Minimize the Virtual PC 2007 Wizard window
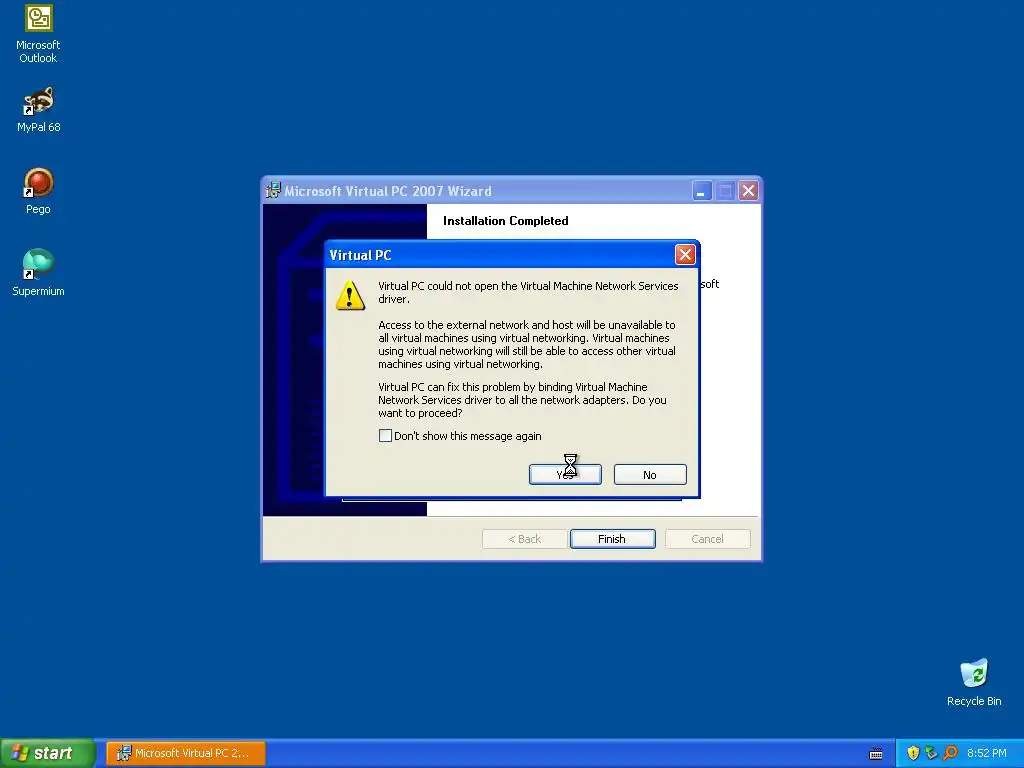This screenshot has width=1024, height=768. pos(701,191)
